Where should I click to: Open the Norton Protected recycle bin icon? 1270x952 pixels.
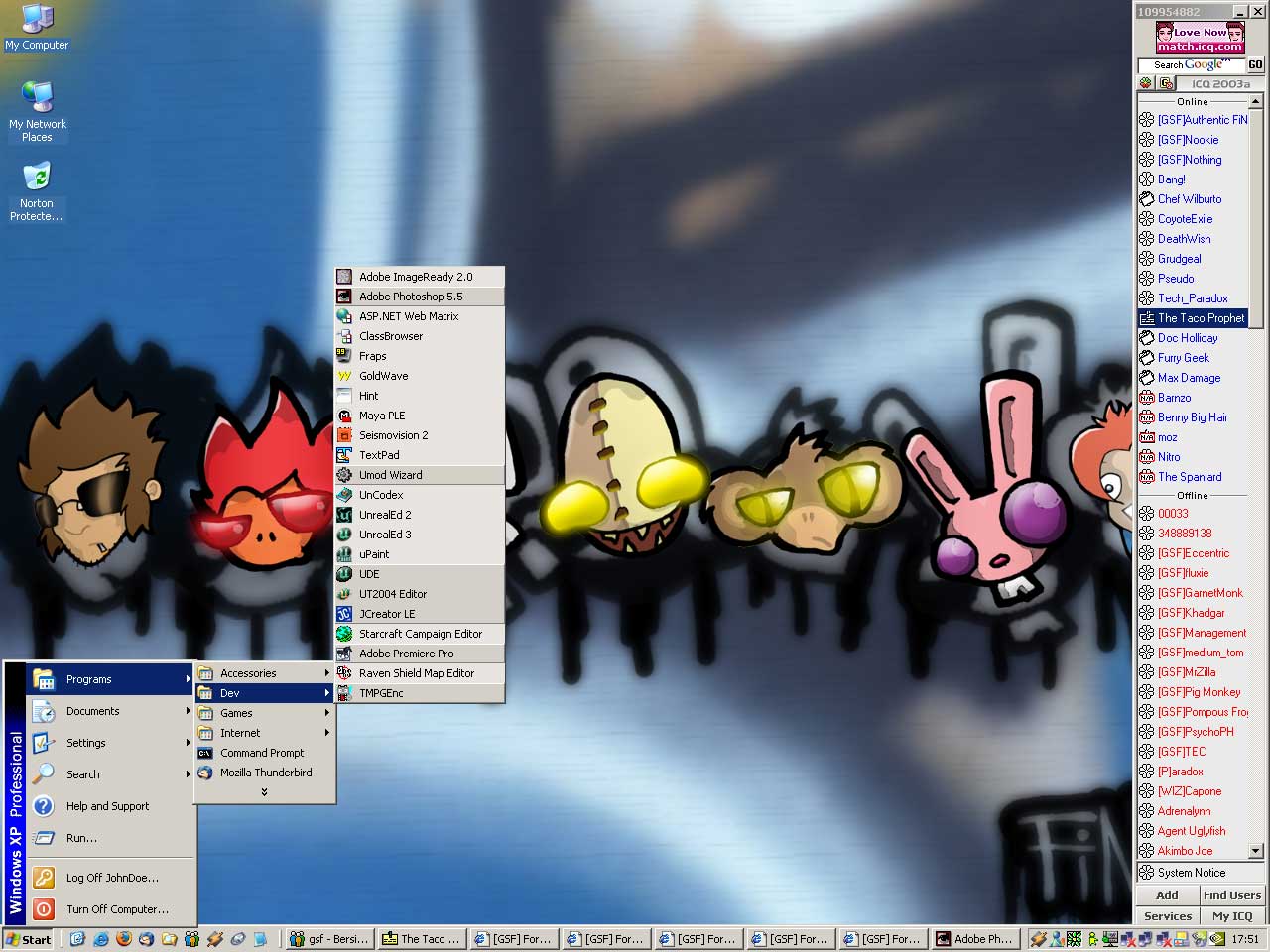[37, 191]
